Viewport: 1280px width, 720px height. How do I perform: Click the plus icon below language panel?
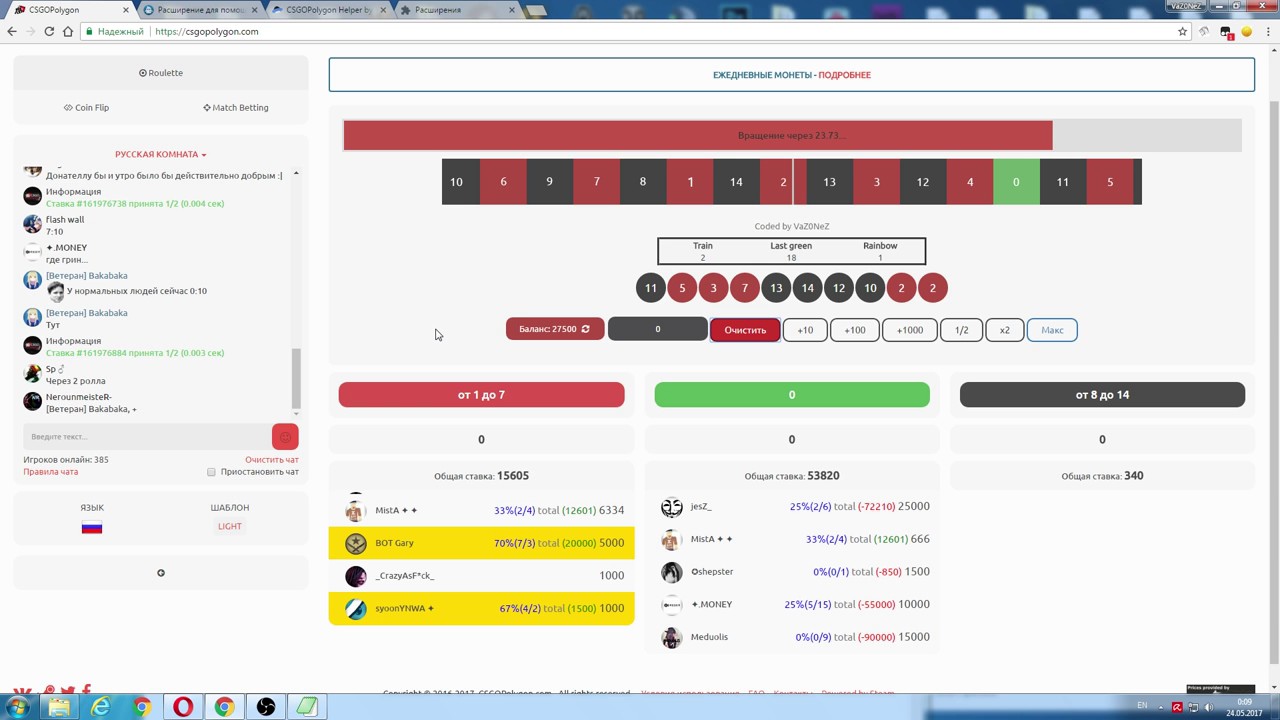160,573
